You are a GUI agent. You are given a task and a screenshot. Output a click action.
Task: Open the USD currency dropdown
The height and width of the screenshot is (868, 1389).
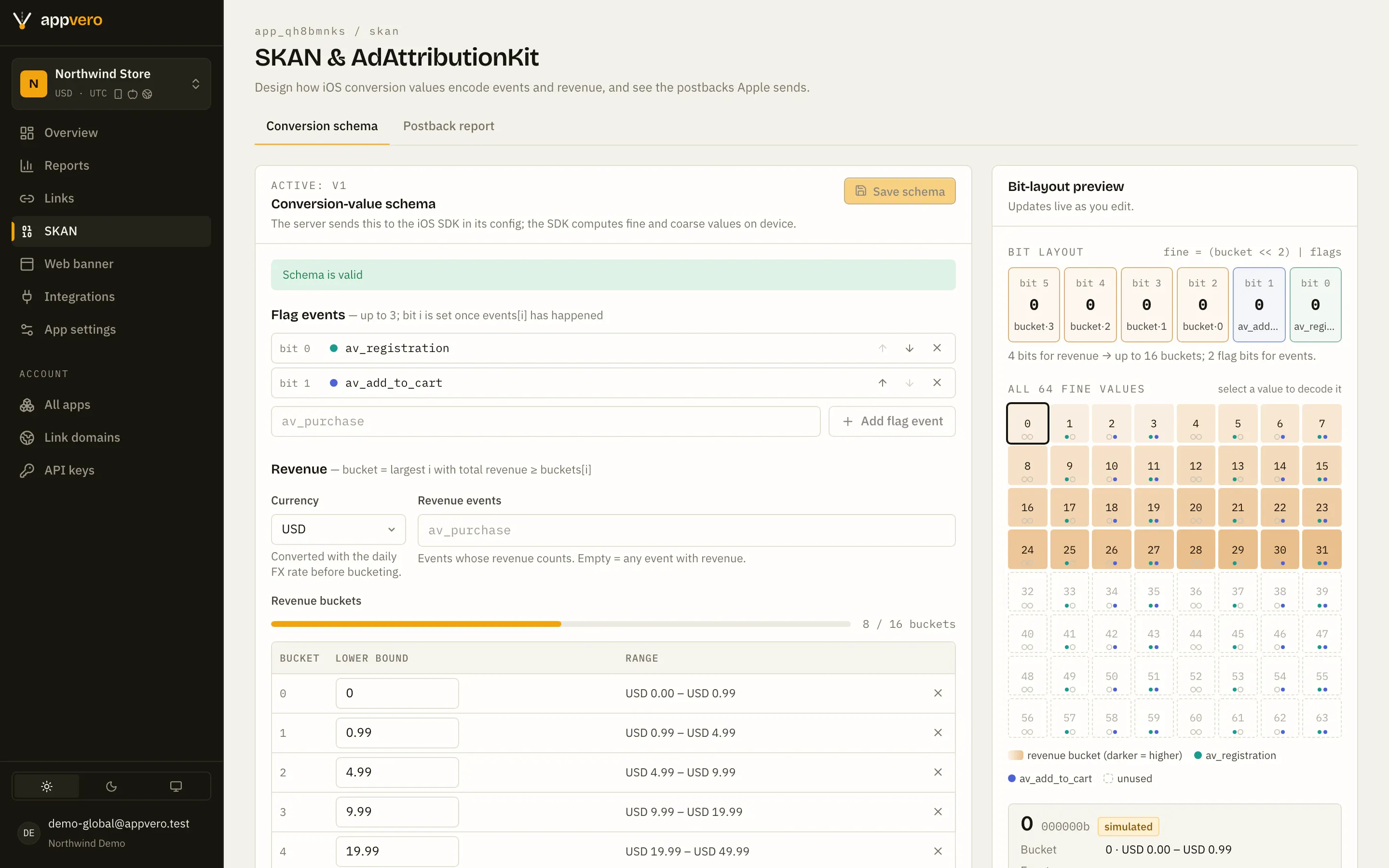pos(338,529)
